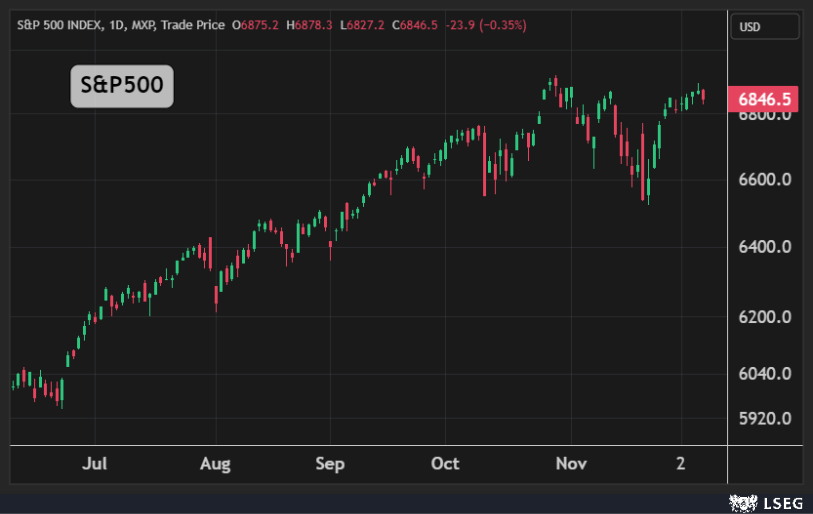
Task: Click the S&P 500 INDEX title text
Action: point(58,24)
